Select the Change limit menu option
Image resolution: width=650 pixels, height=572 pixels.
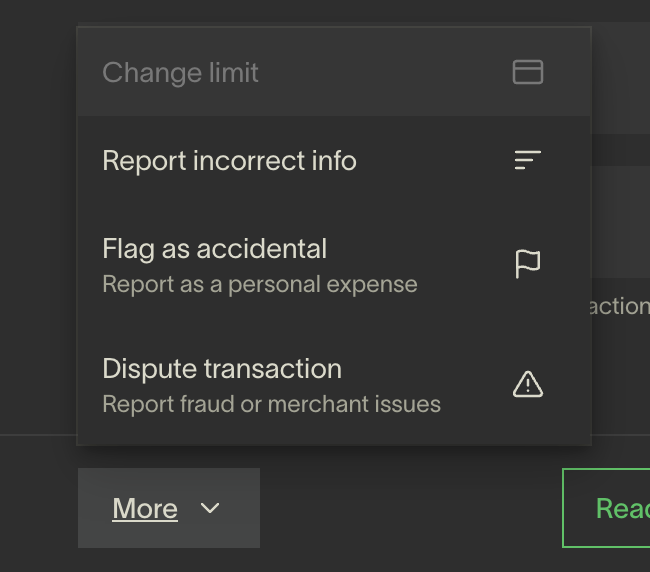click(181, 72)
